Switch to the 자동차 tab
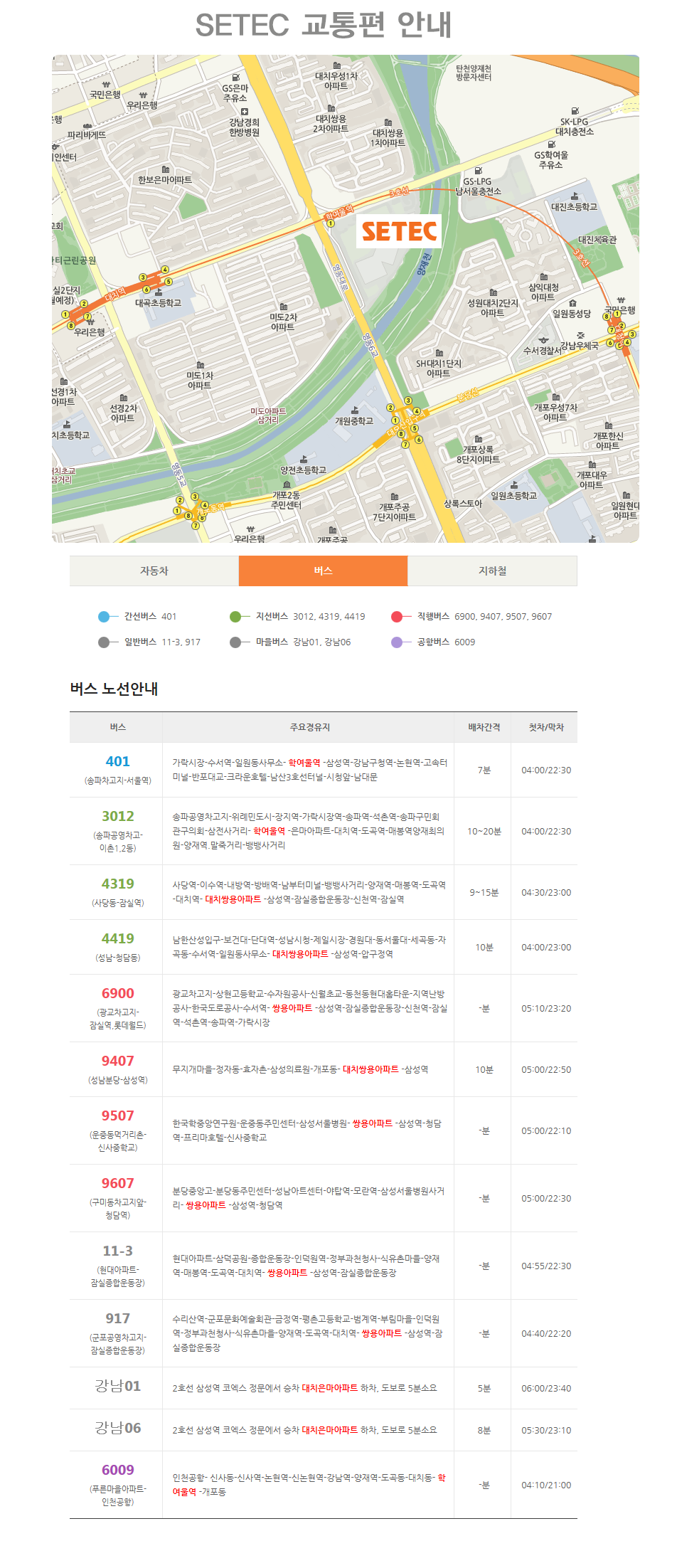 [154, 571]
